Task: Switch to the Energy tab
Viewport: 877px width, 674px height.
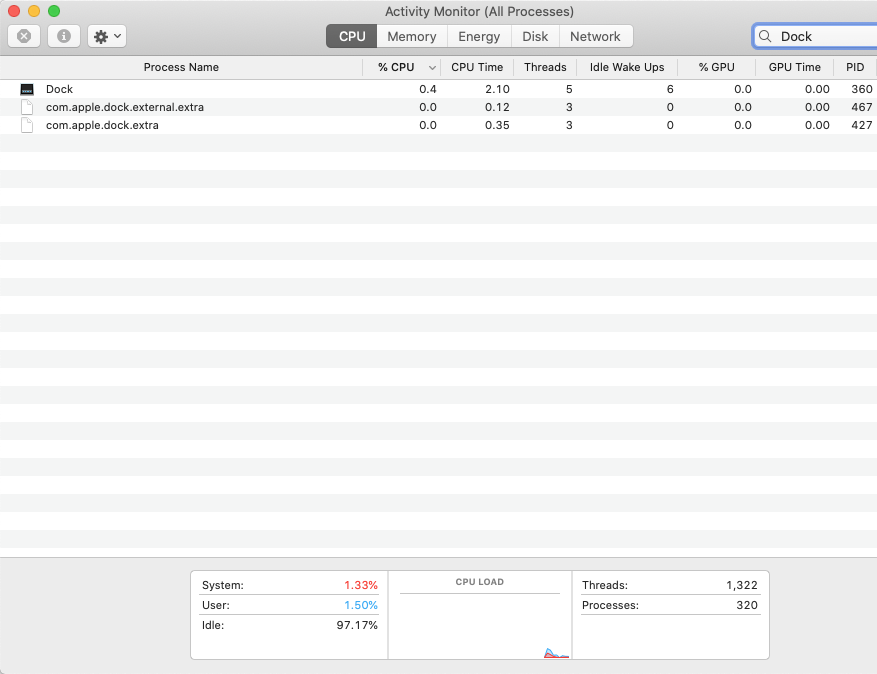Action: click(479, 36)
